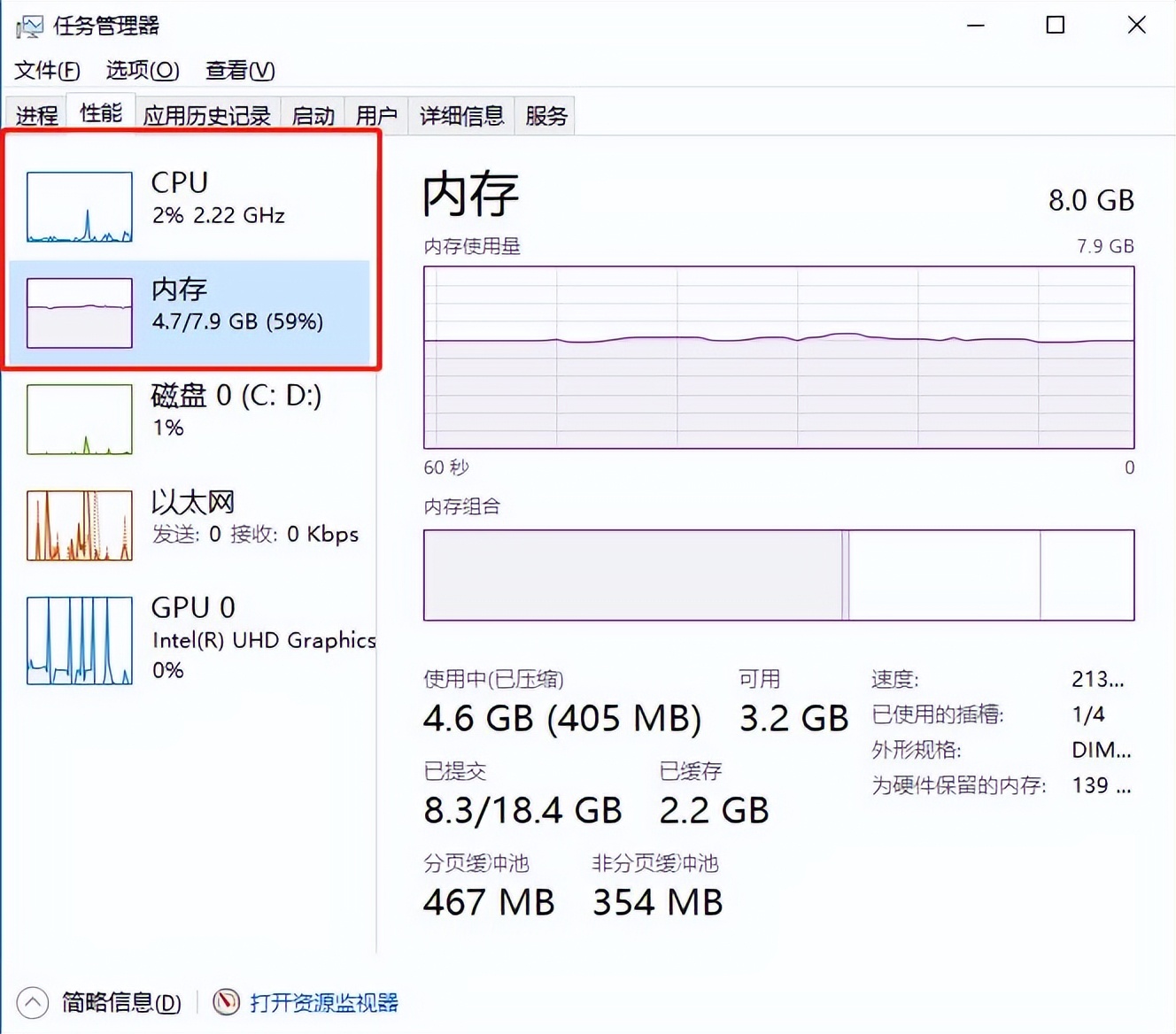Screen dimensions: 1176x1034
Task: Click the Resource Monitor icon
Action: (x=226, y=1002)
